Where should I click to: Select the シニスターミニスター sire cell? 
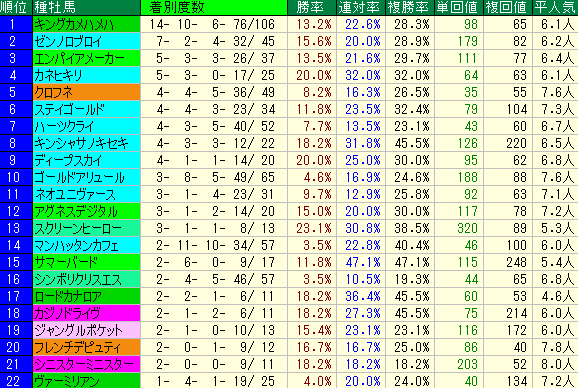86,364
